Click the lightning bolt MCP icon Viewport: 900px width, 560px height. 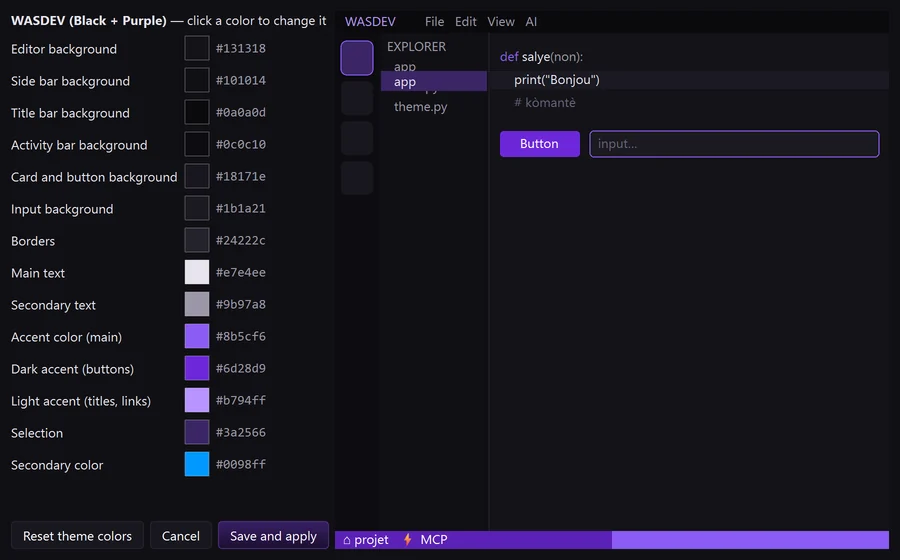tap(408, 539)
